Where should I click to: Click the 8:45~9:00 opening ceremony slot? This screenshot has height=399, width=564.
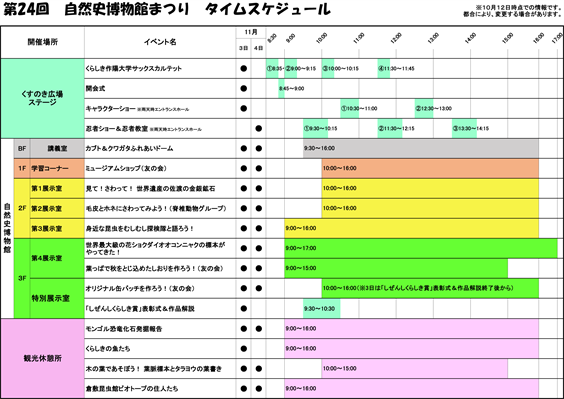281,89
